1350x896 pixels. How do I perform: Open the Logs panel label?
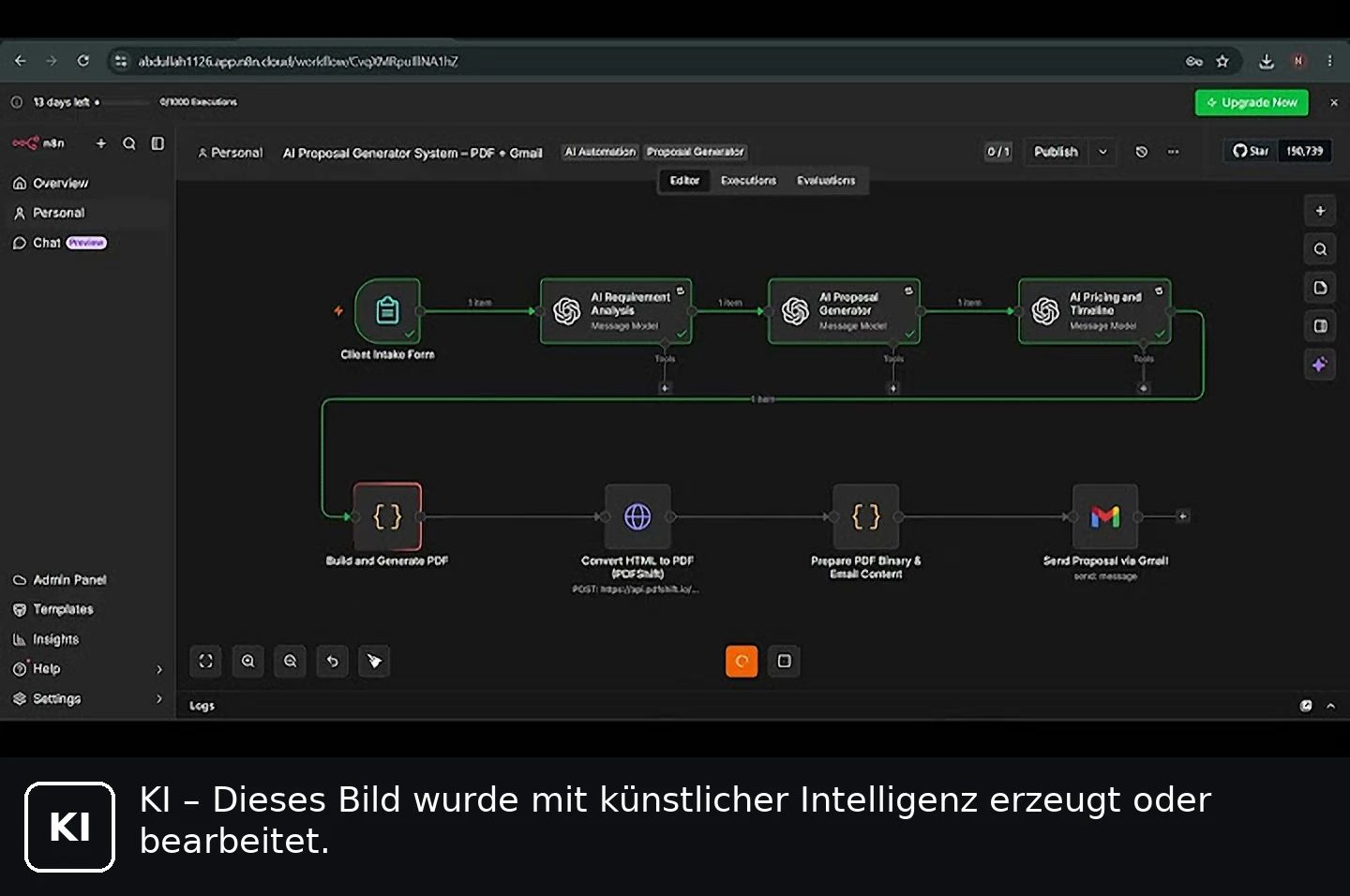202,706
